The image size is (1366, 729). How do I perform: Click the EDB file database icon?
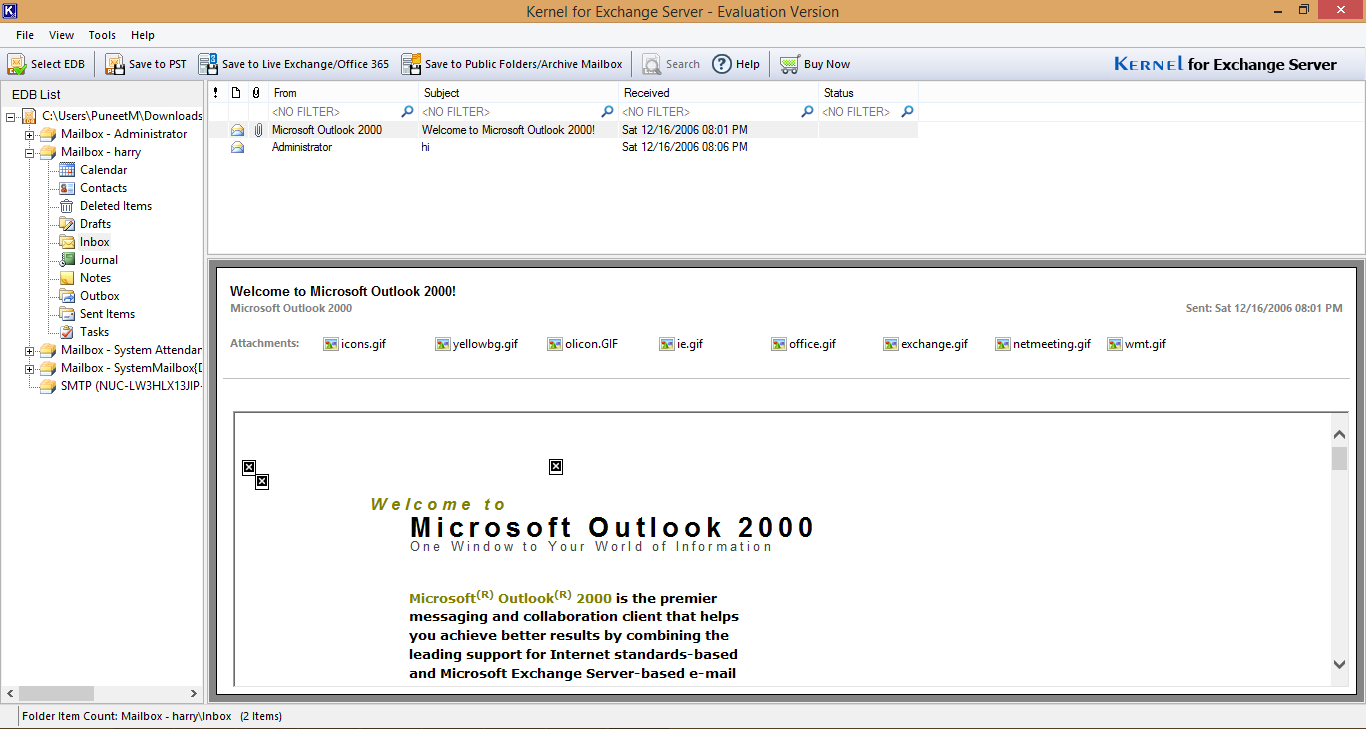[29, 116]
